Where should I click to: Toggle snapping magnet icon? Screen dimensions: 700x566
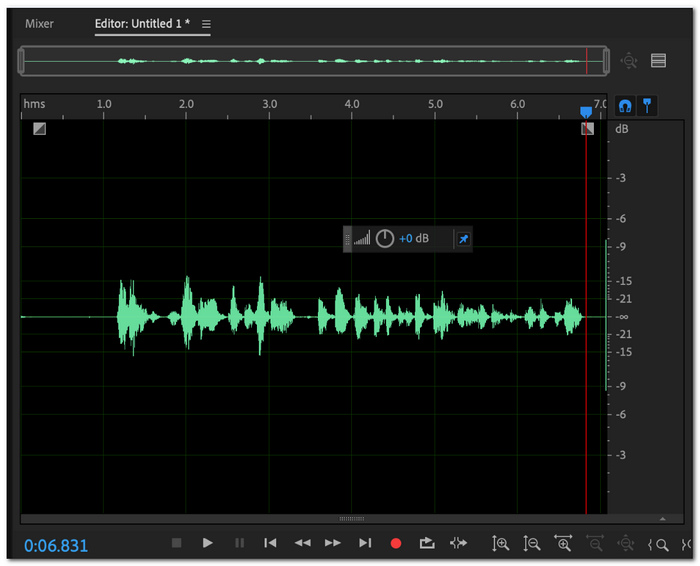(x=625, y=106)
